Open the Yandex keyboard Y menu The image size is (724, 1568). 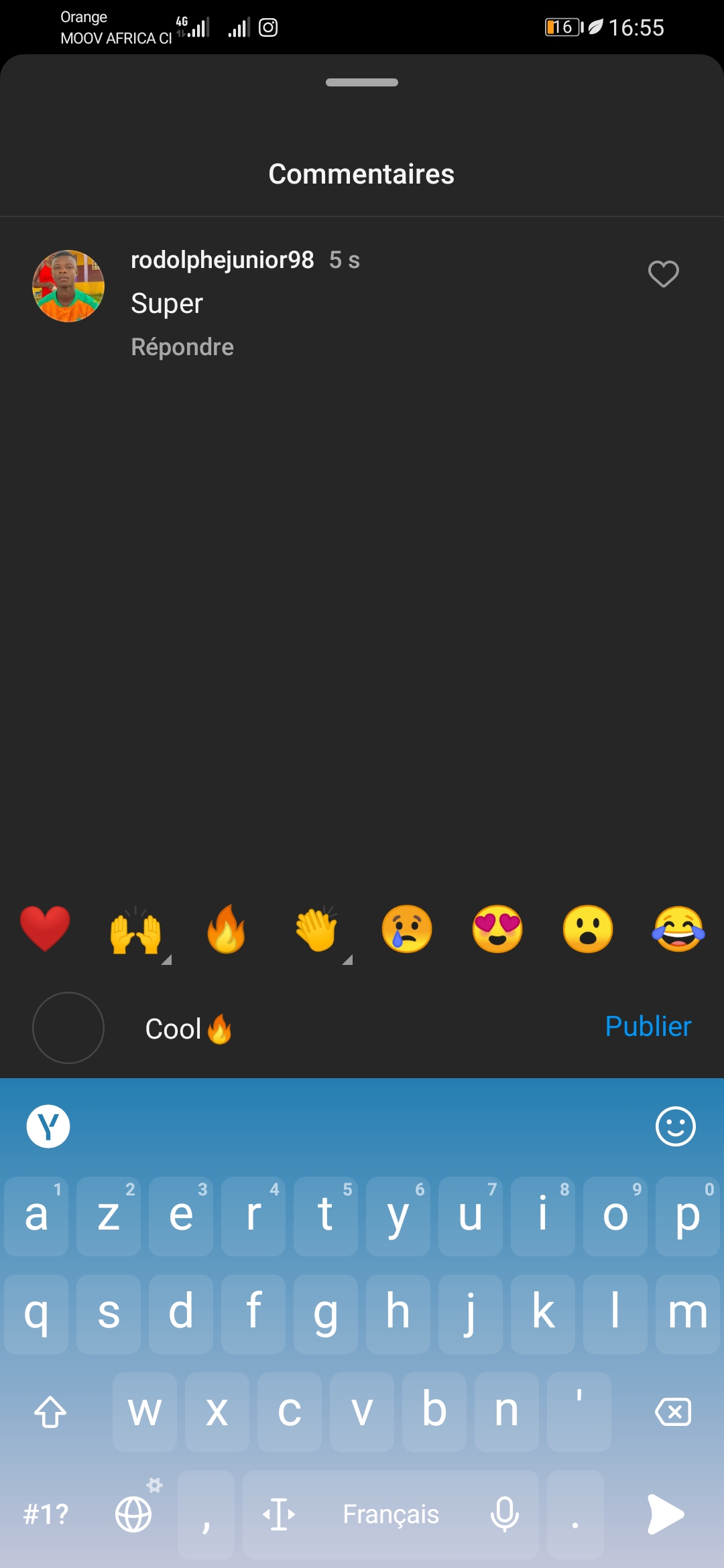[x=48, y=1126]
